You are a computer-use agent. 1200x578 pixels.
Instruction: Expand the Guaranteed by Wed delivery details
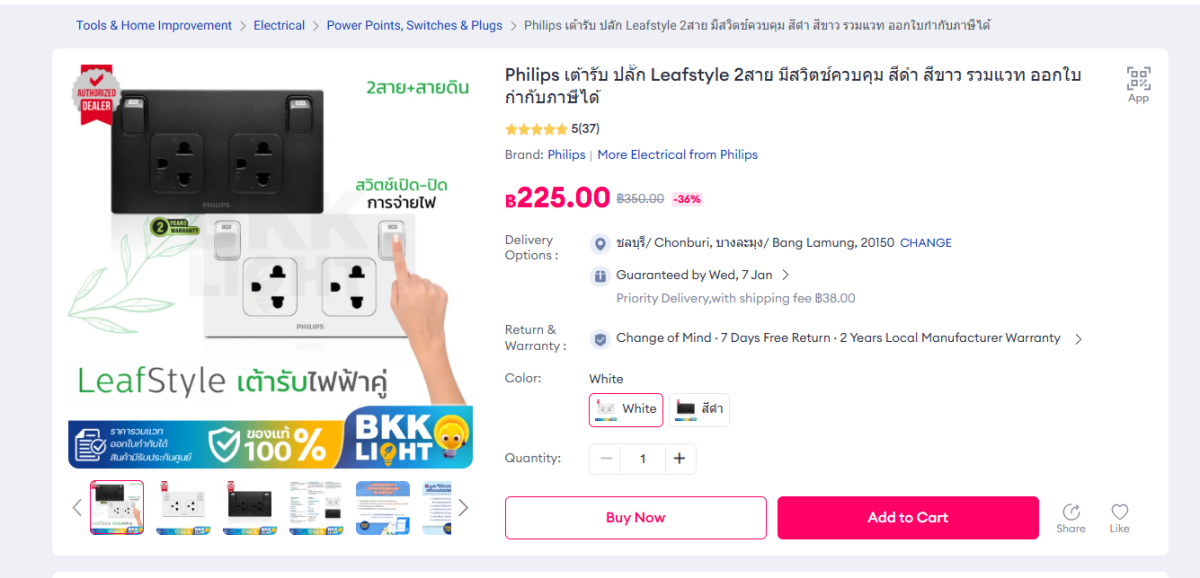point(786,275)
